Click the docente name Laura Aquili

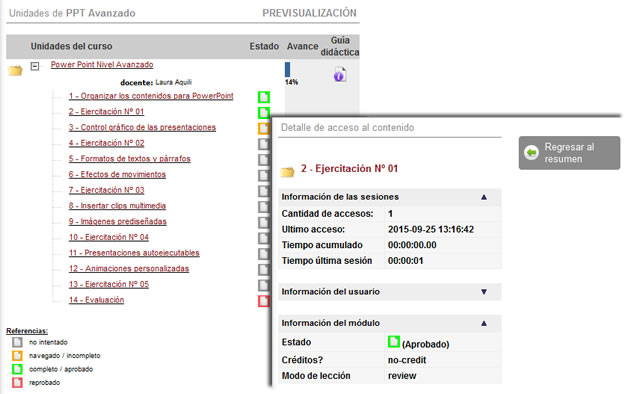click(173, 83)
